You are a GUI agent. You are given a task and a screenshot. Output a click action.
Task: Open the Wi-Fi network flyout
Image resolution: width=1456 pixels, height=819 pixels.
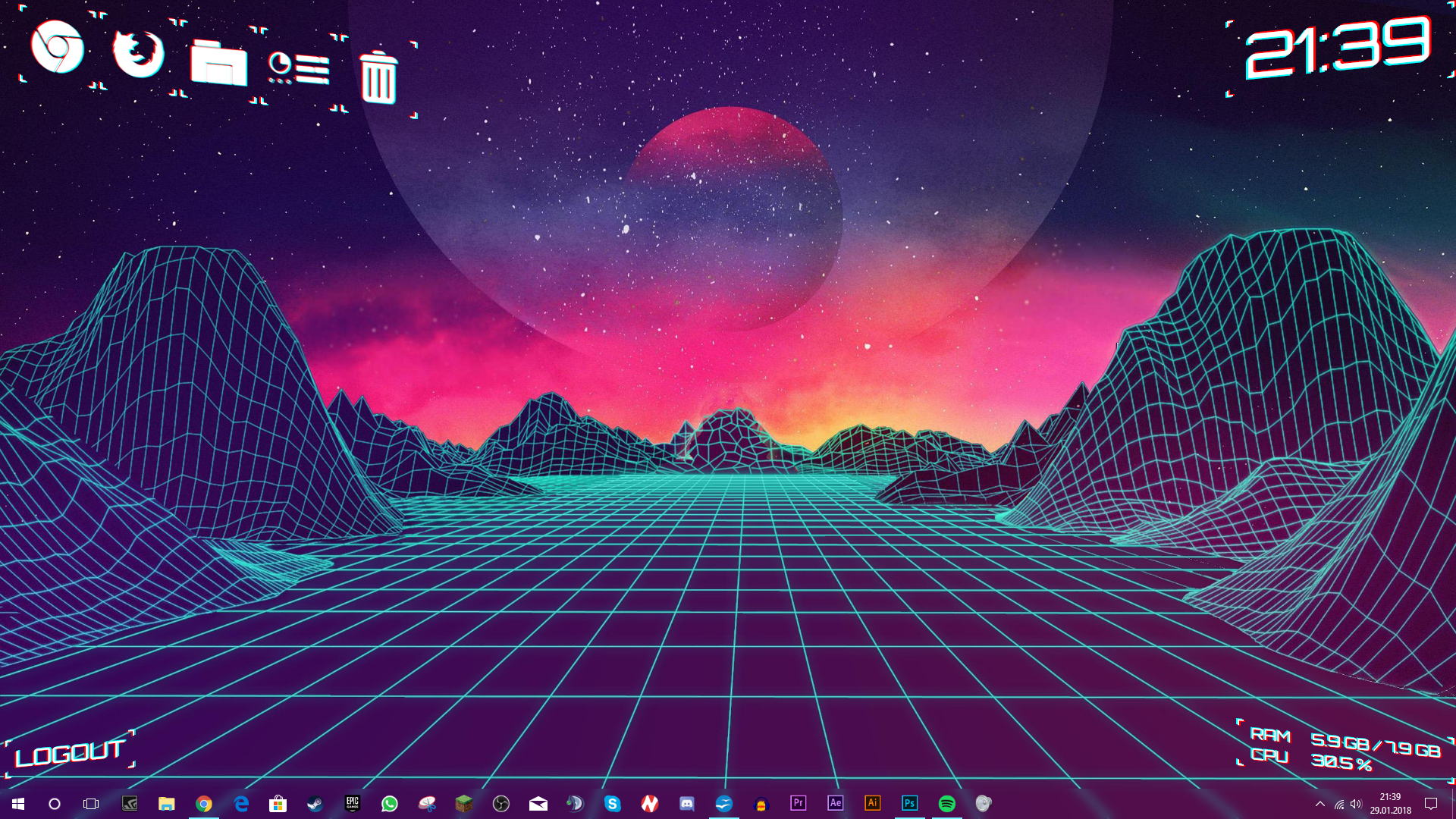coord(1338,804)
